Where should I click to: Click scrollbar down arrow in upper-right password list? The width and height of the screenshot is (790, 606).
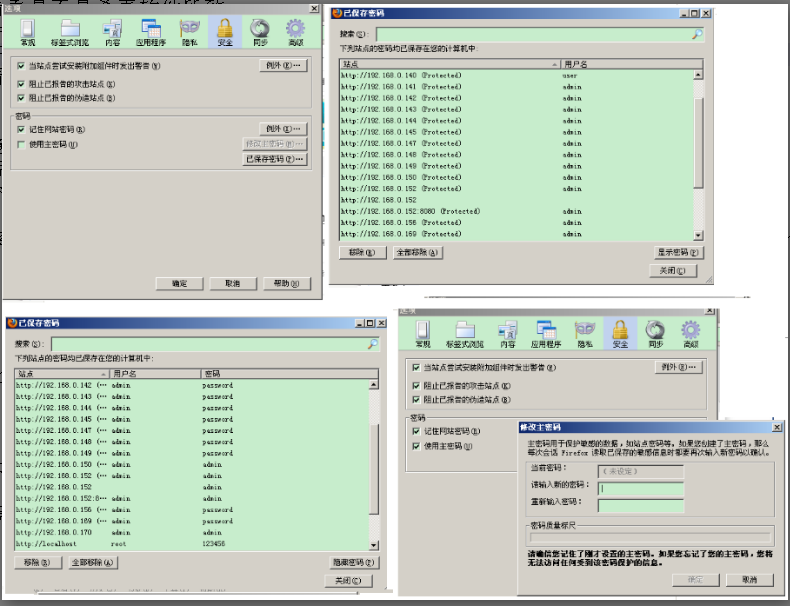pyautogui.click(x=698, y=235)
